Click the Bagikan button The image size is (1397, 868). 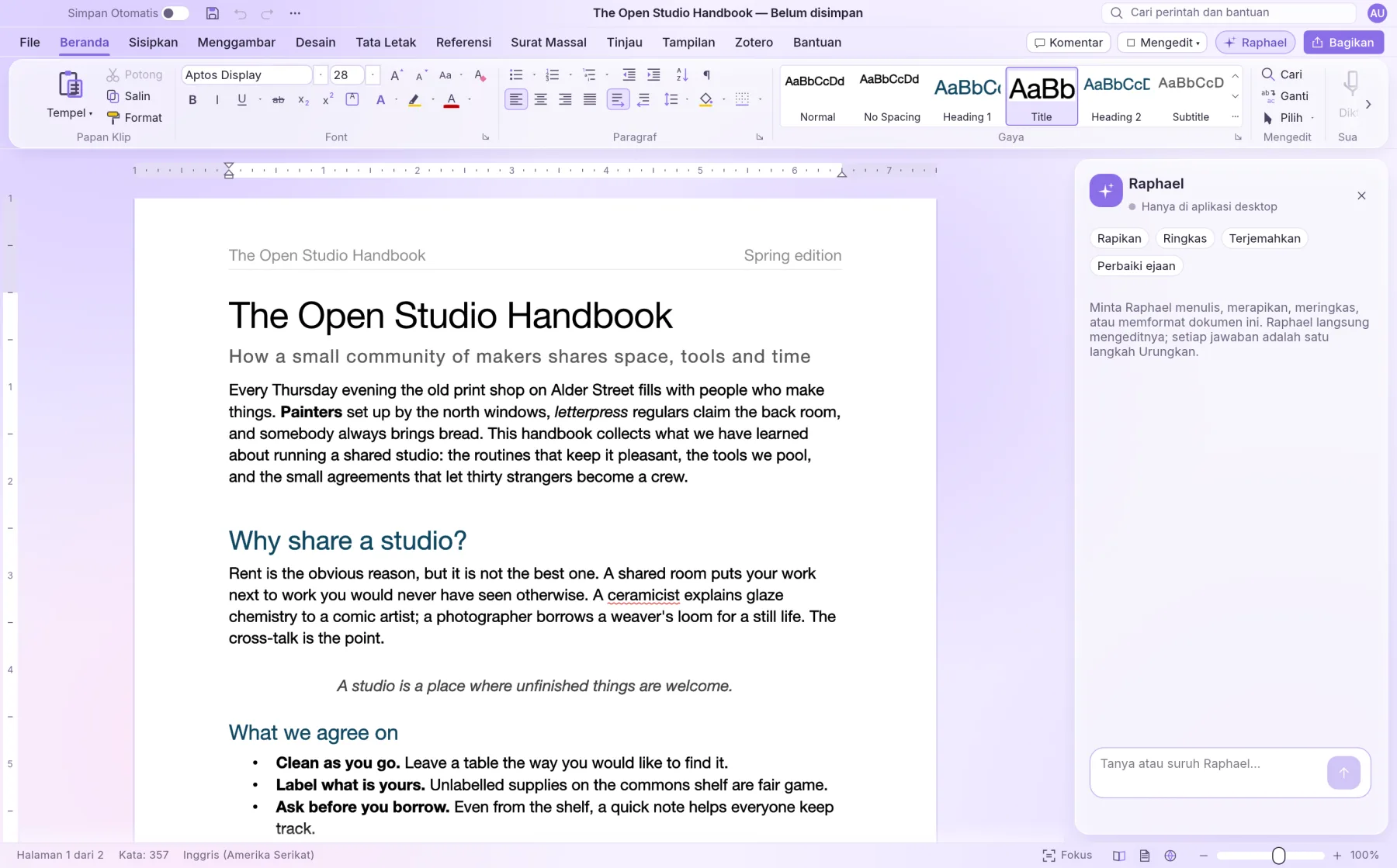pos(1343,43)
